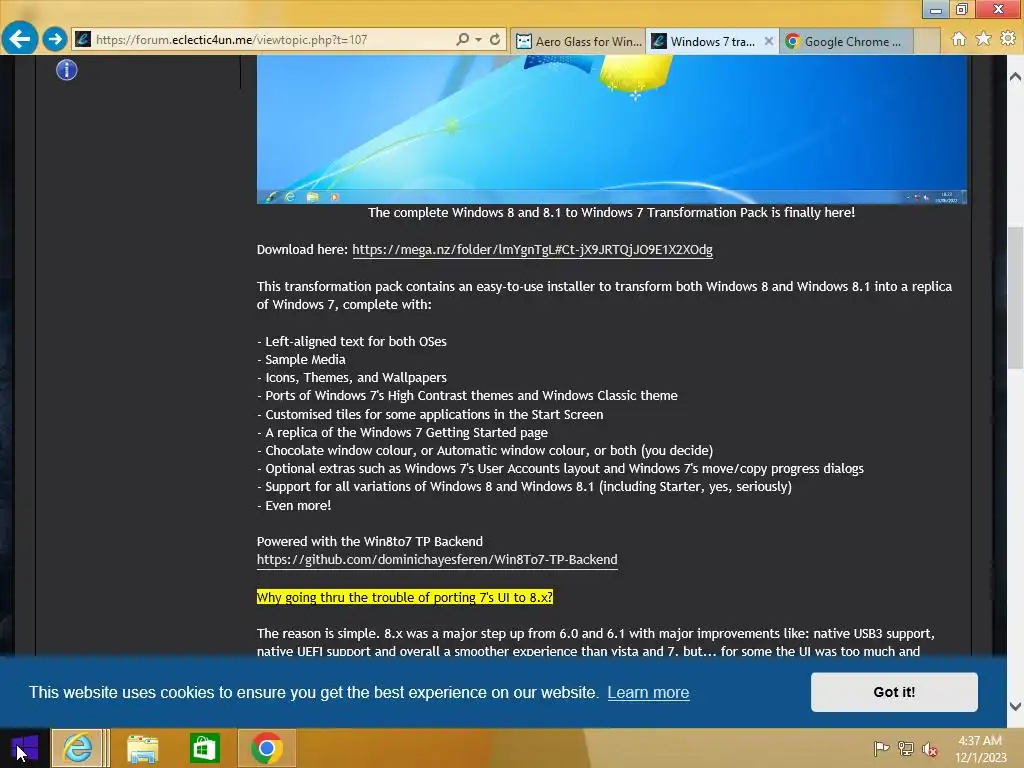Switch to the Google Chrome tab
Viewport: 1024px width, 768px height.
844,41
